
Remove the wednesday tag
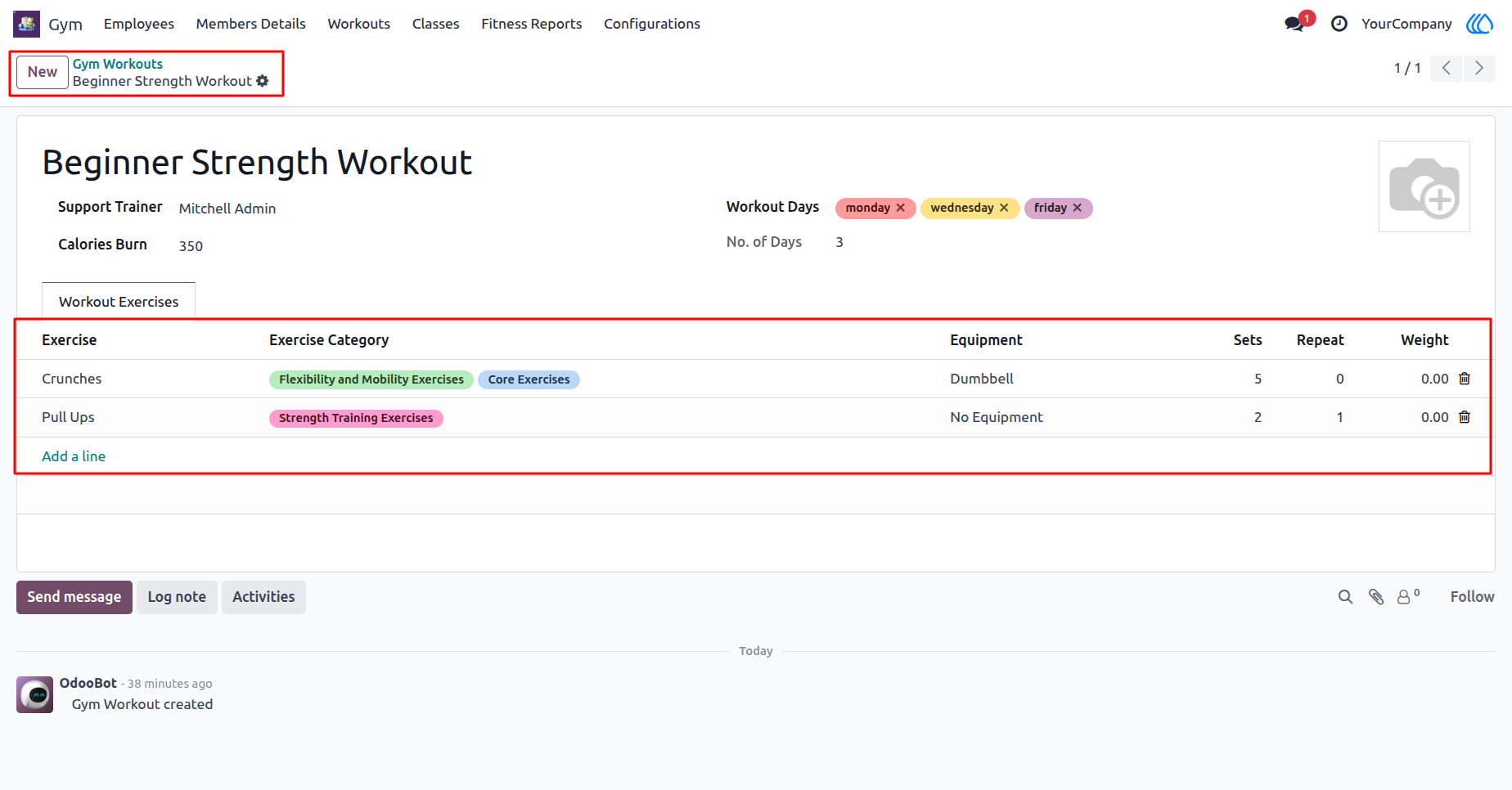1004,208
